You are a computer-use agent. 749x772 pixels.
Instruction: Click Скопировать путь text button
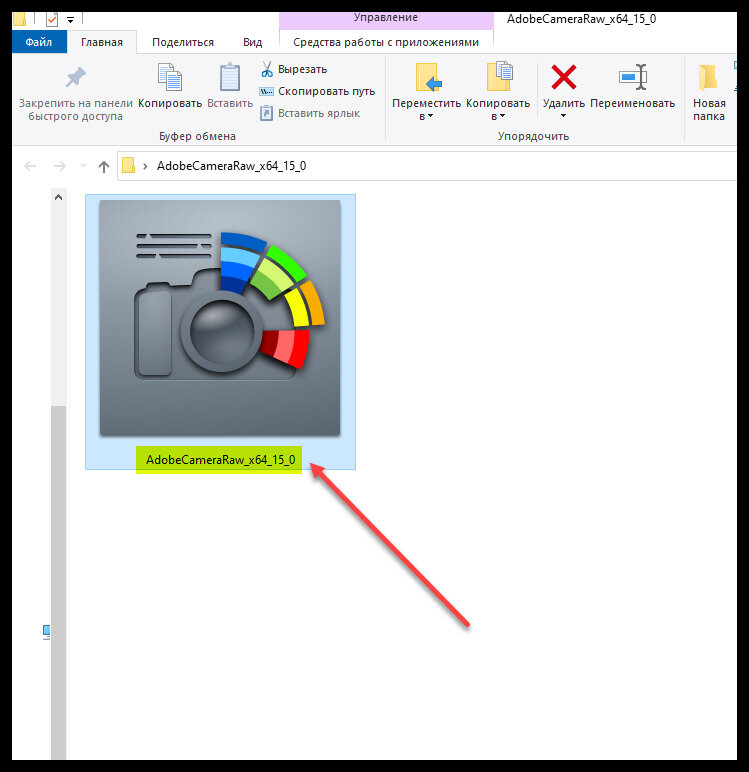point(326,91)
